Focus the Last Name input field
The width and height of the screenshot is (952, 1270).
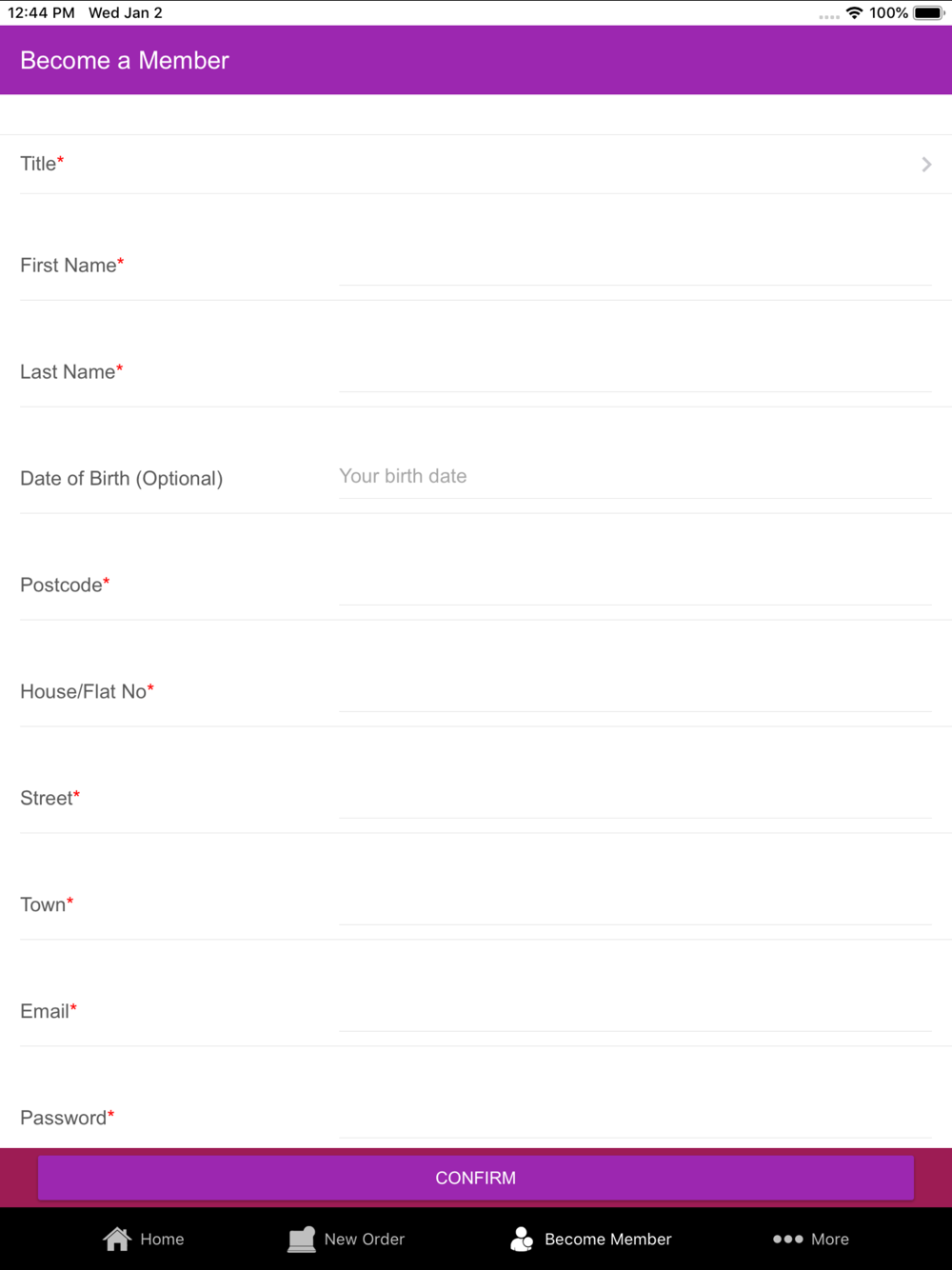(635, 371)
